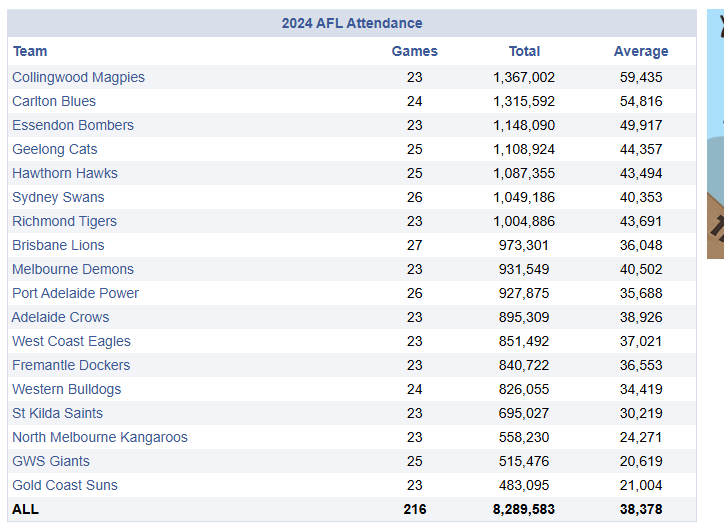Viewport: 724px width, 529px height.
Task: Open Carlton Blues team link
Action: pyautogui.click(x=54, y=101)
